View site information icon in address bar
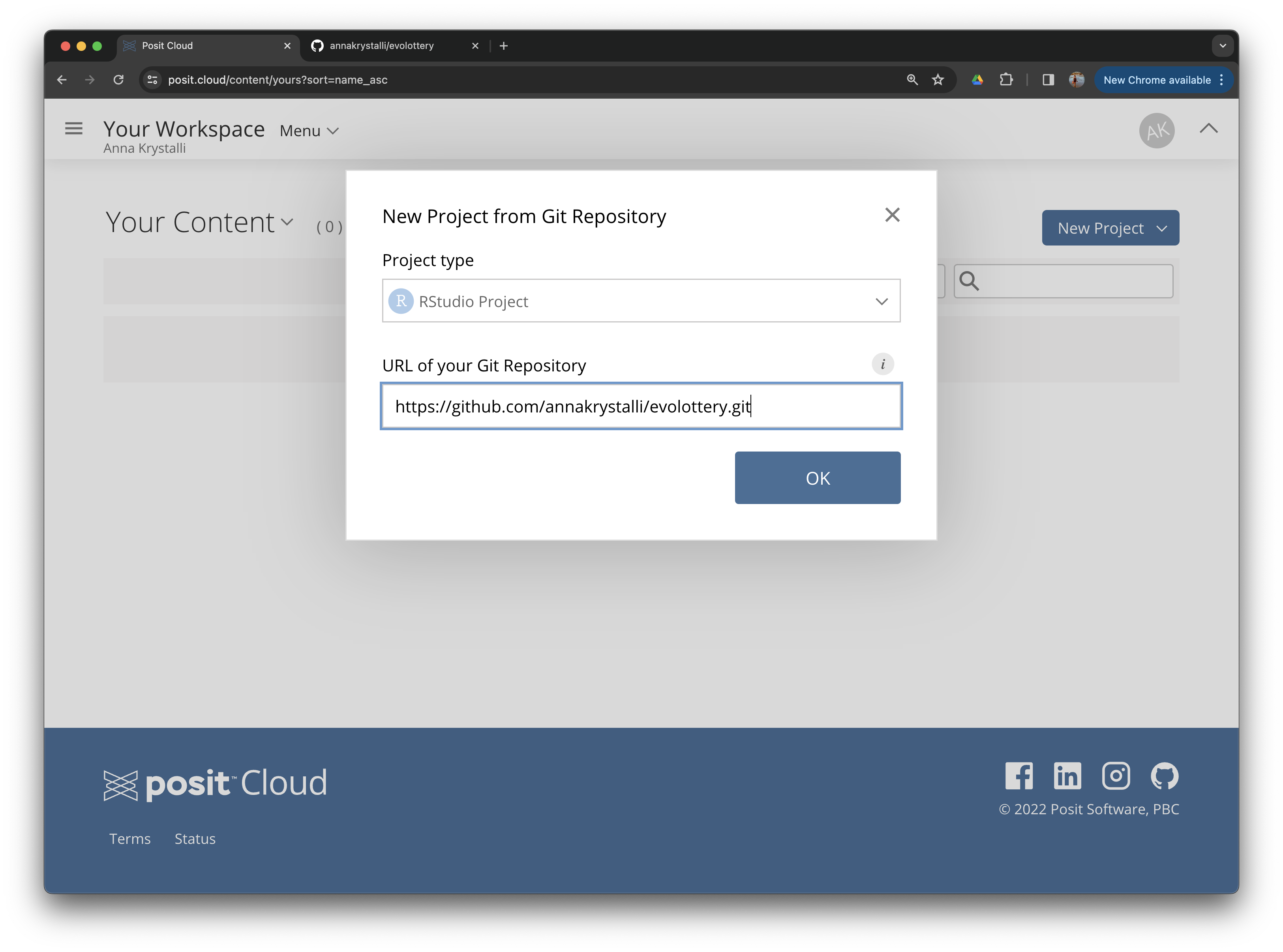This screenshot has height=952, width=1283. [x=152, y=79]
